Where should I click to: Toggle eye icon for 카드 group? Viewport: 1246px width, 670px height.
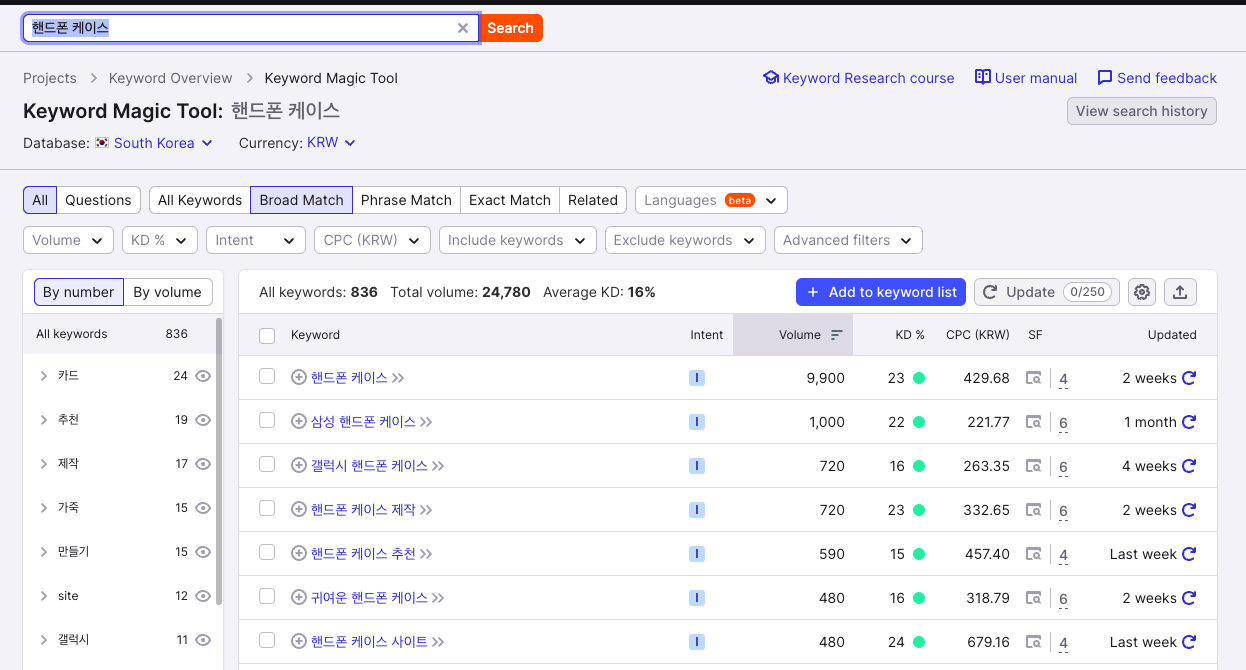tap(203, 376)
